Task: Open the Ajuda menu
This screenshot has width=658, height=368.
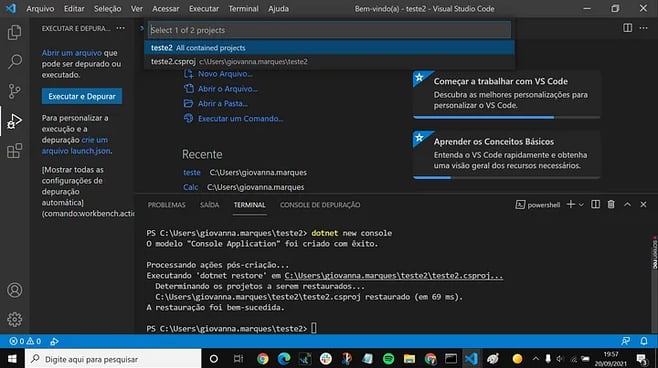Action: click(x=278, y=8)
